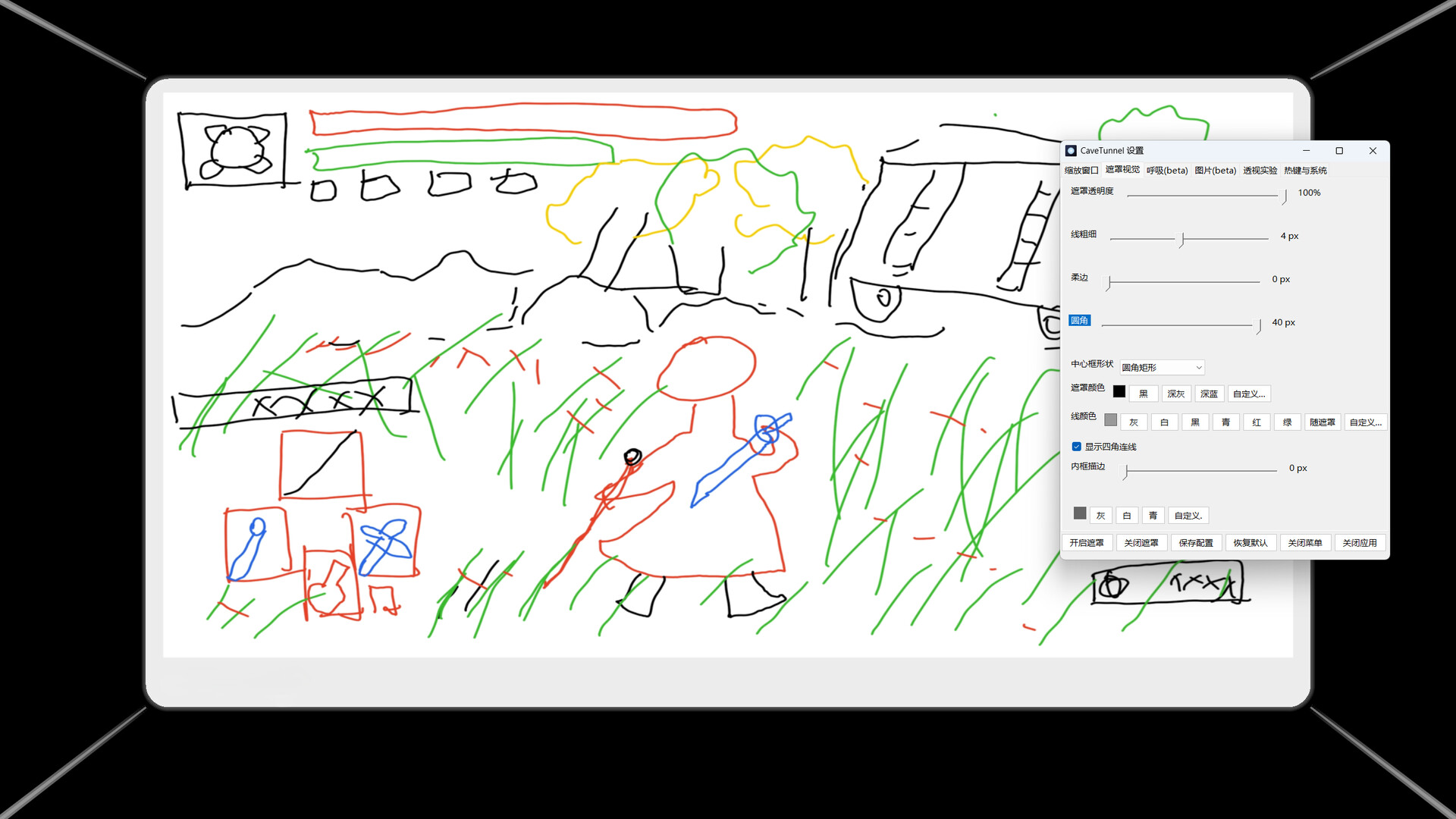Switch to the 遮罩视觉 tab
Viewport: 1456px width, 819px height.
pos(1122,170)
